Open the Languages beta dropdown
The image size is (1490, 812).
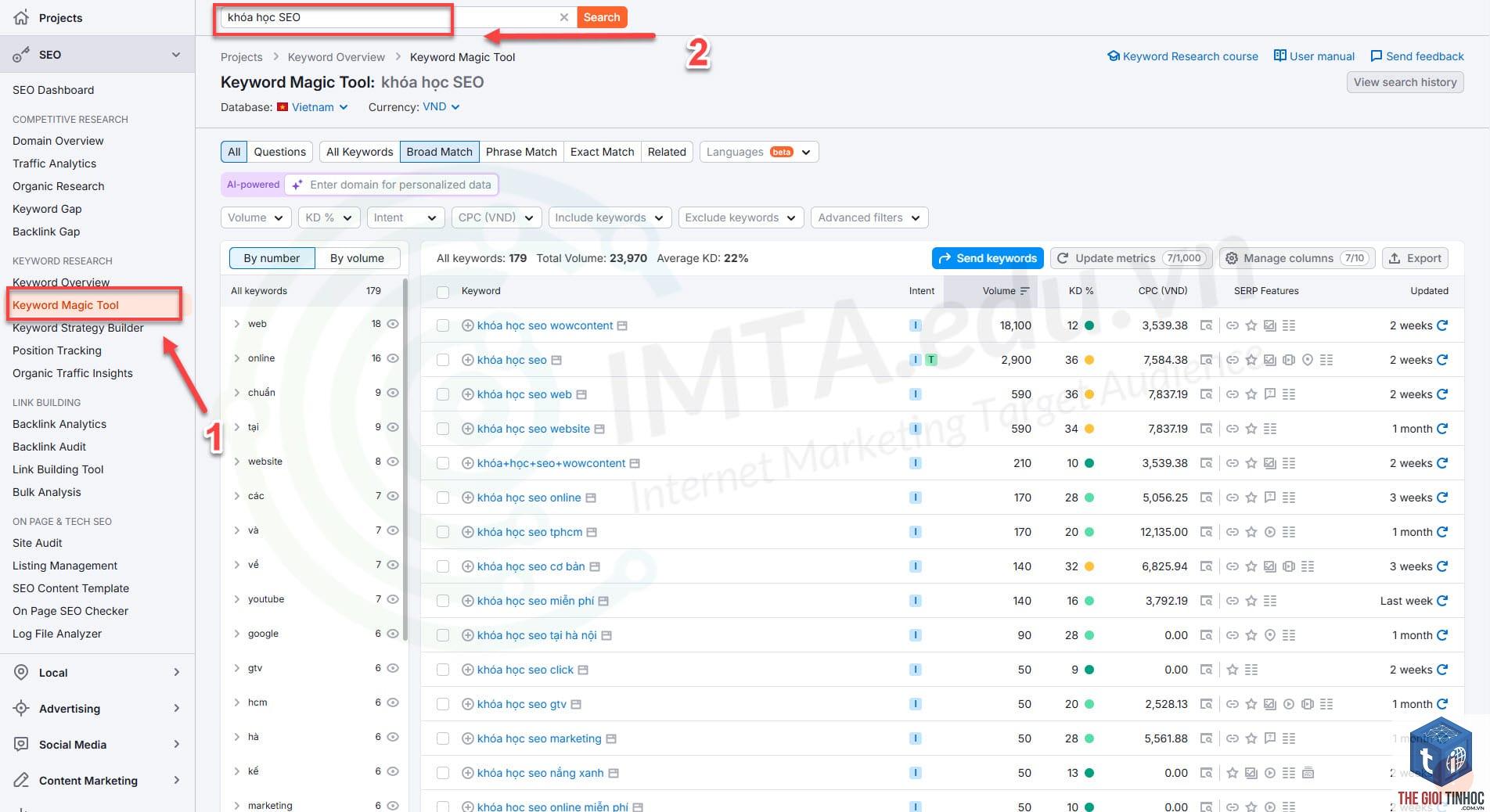tap(759, 152)
